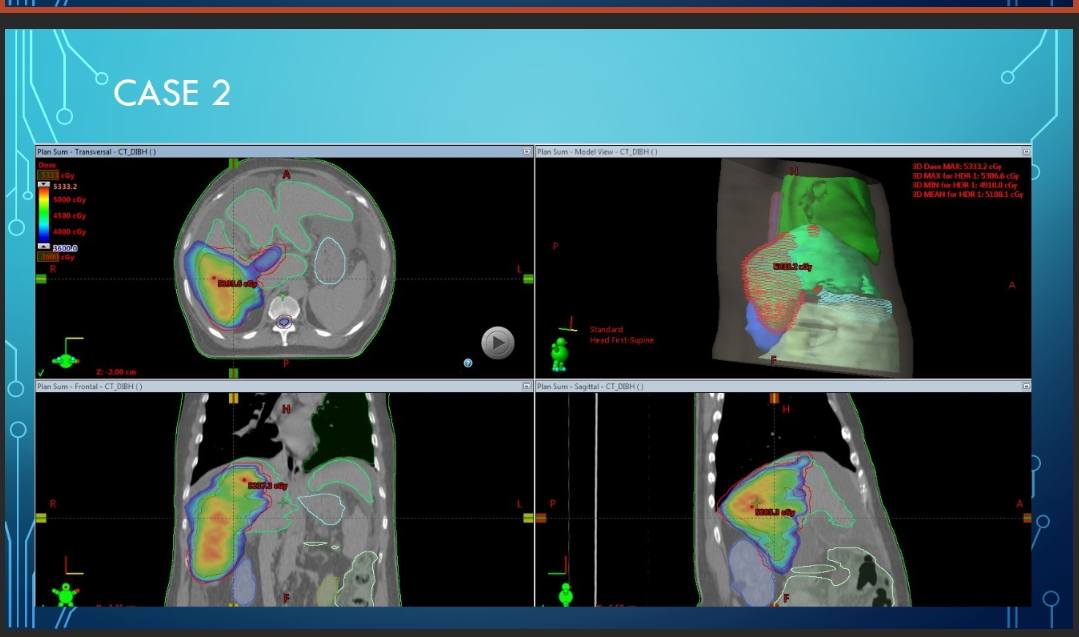Click the 'Head First-Supine' orientation label

(x=621, y=340)
